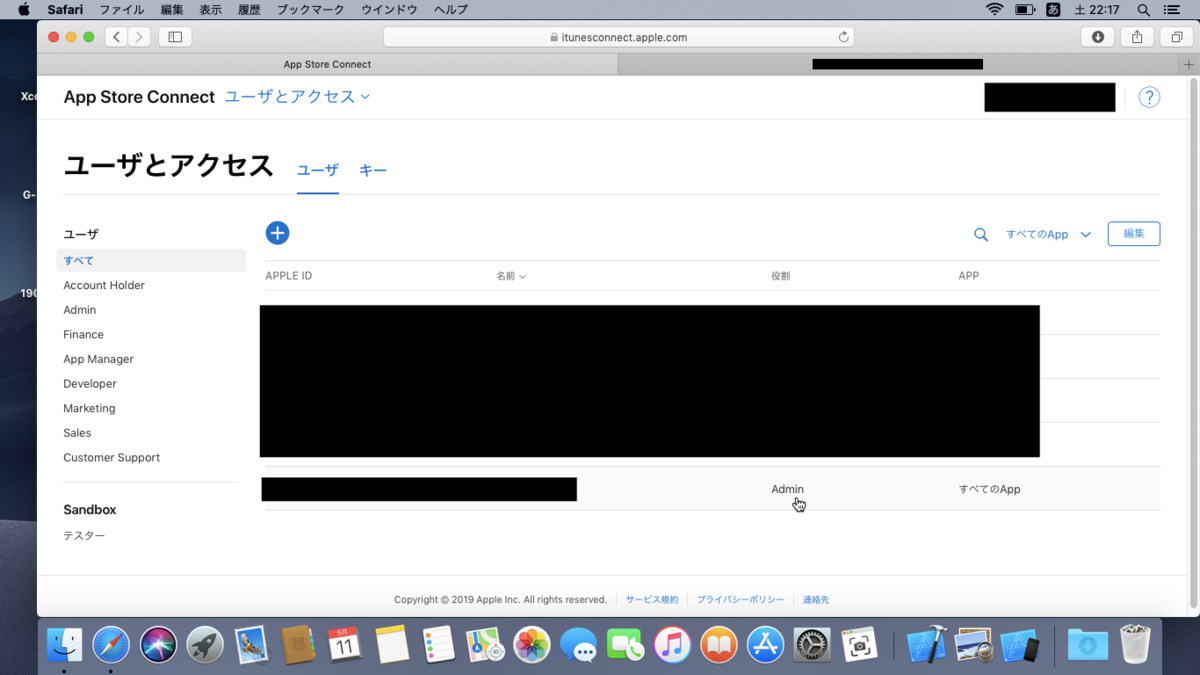This screenshot has height=675, width=1200.
Task: Launch System Preferences from the Dock
Action: [x=811, y=645]
